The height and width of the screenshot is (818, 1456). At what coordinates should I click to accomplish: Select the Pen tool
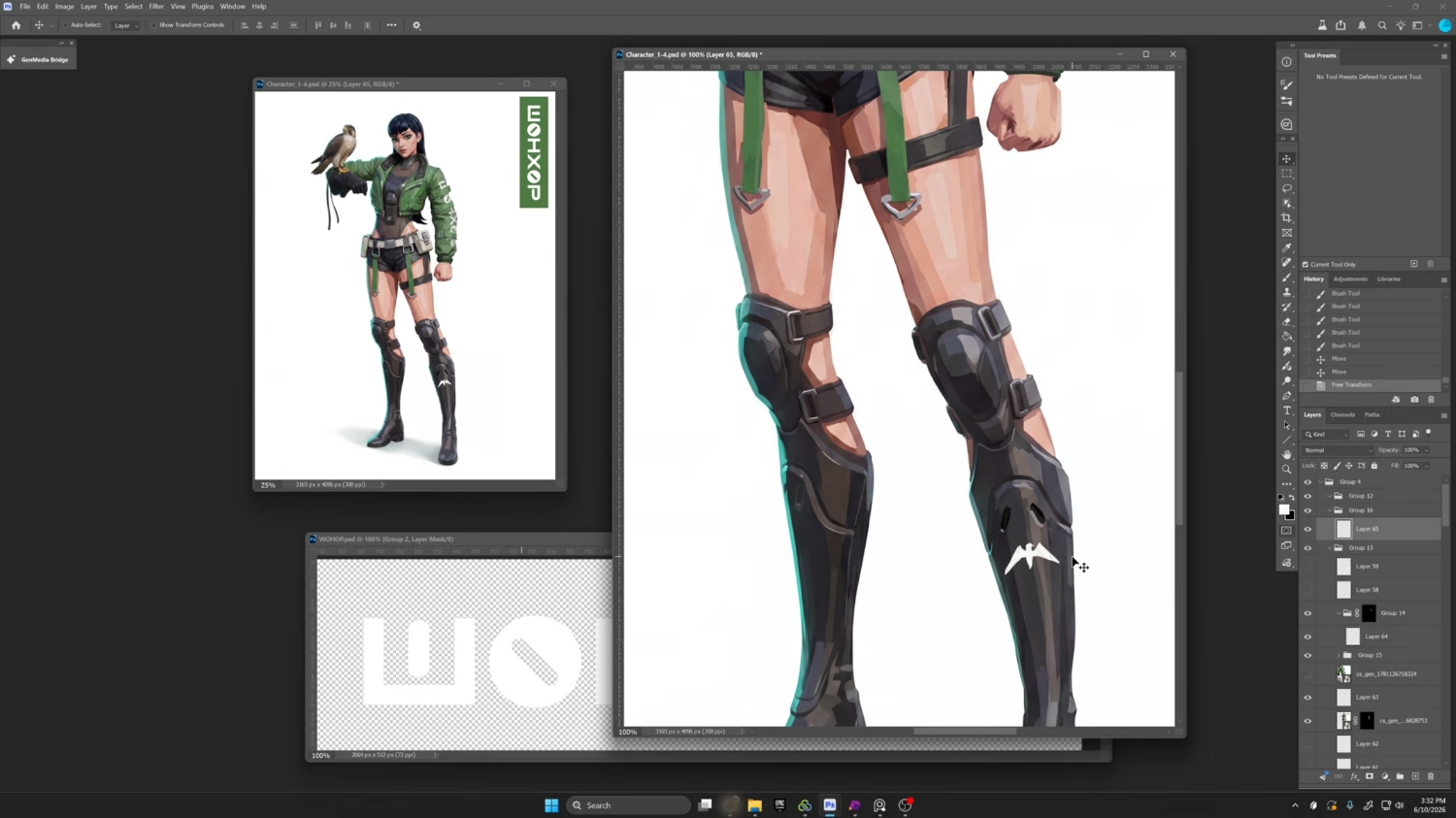point(1287,396)
